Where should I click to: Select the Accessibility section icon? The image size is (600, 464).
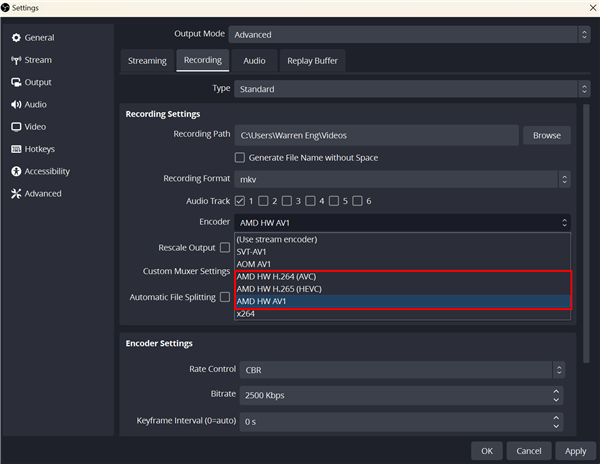pyautogui.click(x=16, y=171)
